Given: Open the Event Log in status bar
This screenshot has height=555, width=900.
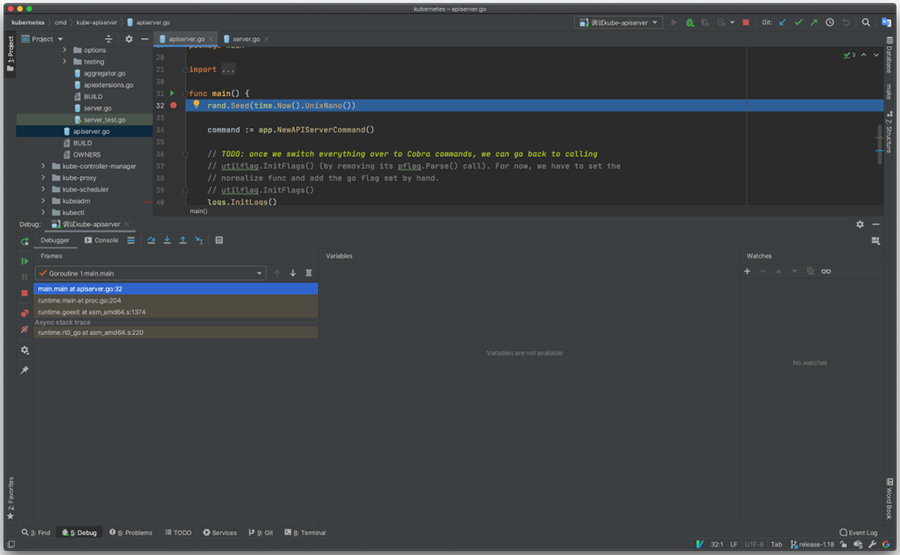Looking at the screenshot, I should [859, 533].
